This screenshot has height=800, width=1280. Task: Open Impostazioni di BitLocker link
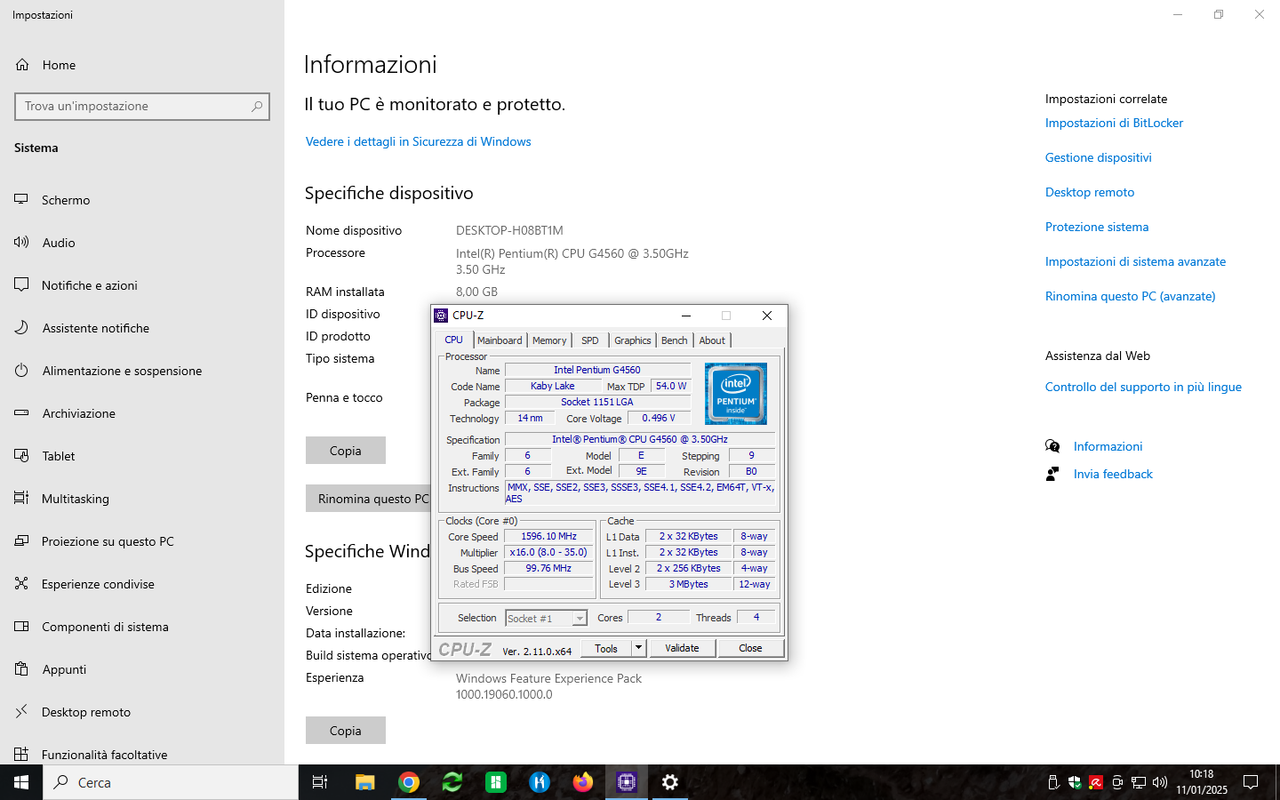point(1114,123)
